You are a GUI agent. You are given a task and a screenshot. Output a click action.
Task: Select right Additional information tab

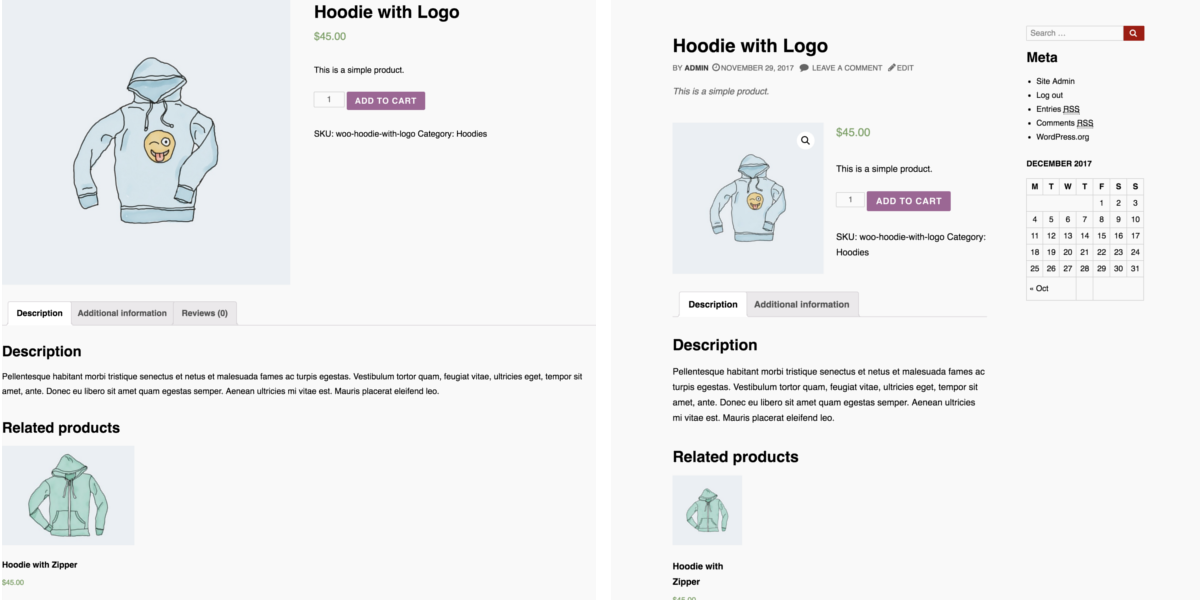click(x=802, y=304)
